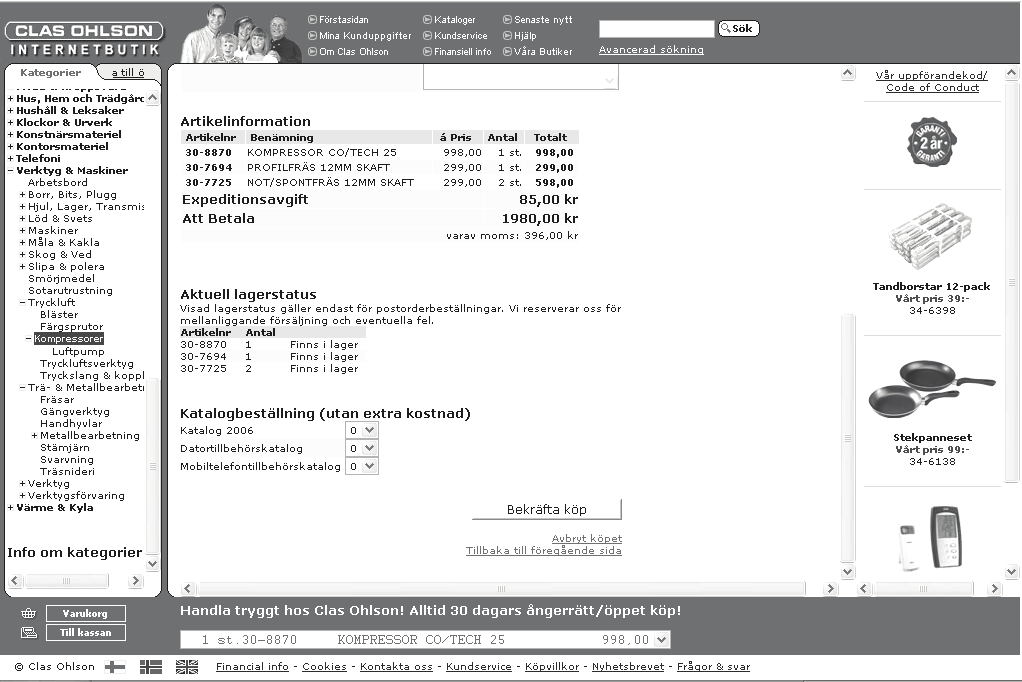1022x682 pixels.
Task: Expand the Klockor & Urverk category
Action: coord(10,123)
